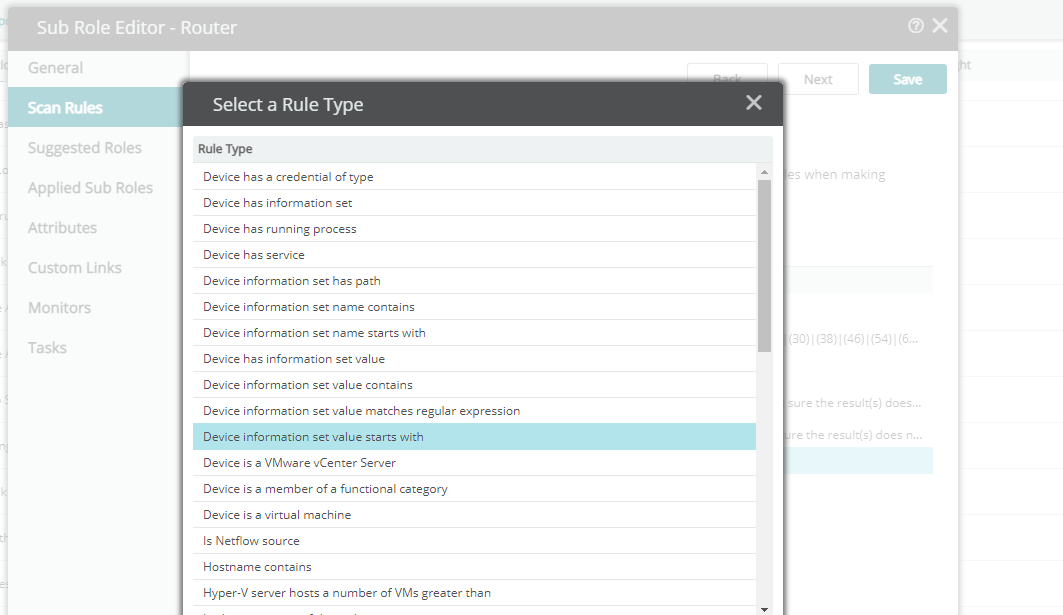Select 'Device information set value contains'
This screenshot has height=615, width=1063.
pos(475,385)
